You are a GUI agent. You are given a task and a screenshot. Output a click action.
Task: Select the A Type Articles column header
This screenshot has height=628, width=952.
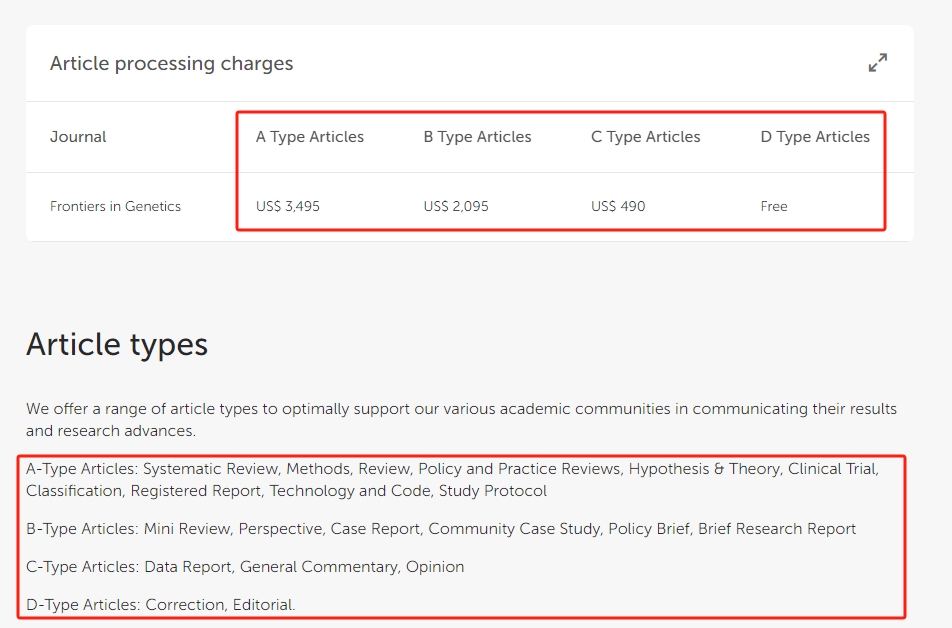[310, 137]
